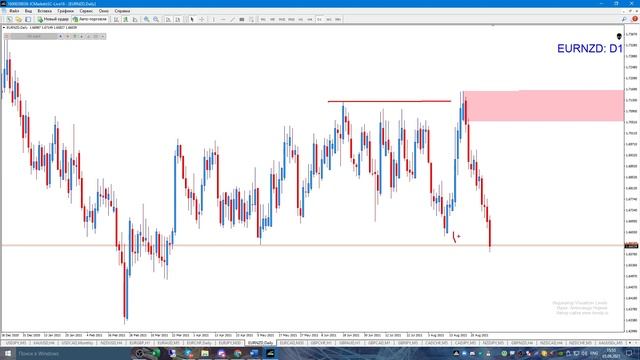Click the EURNZD: D1 chart label

tap(590, 49)
